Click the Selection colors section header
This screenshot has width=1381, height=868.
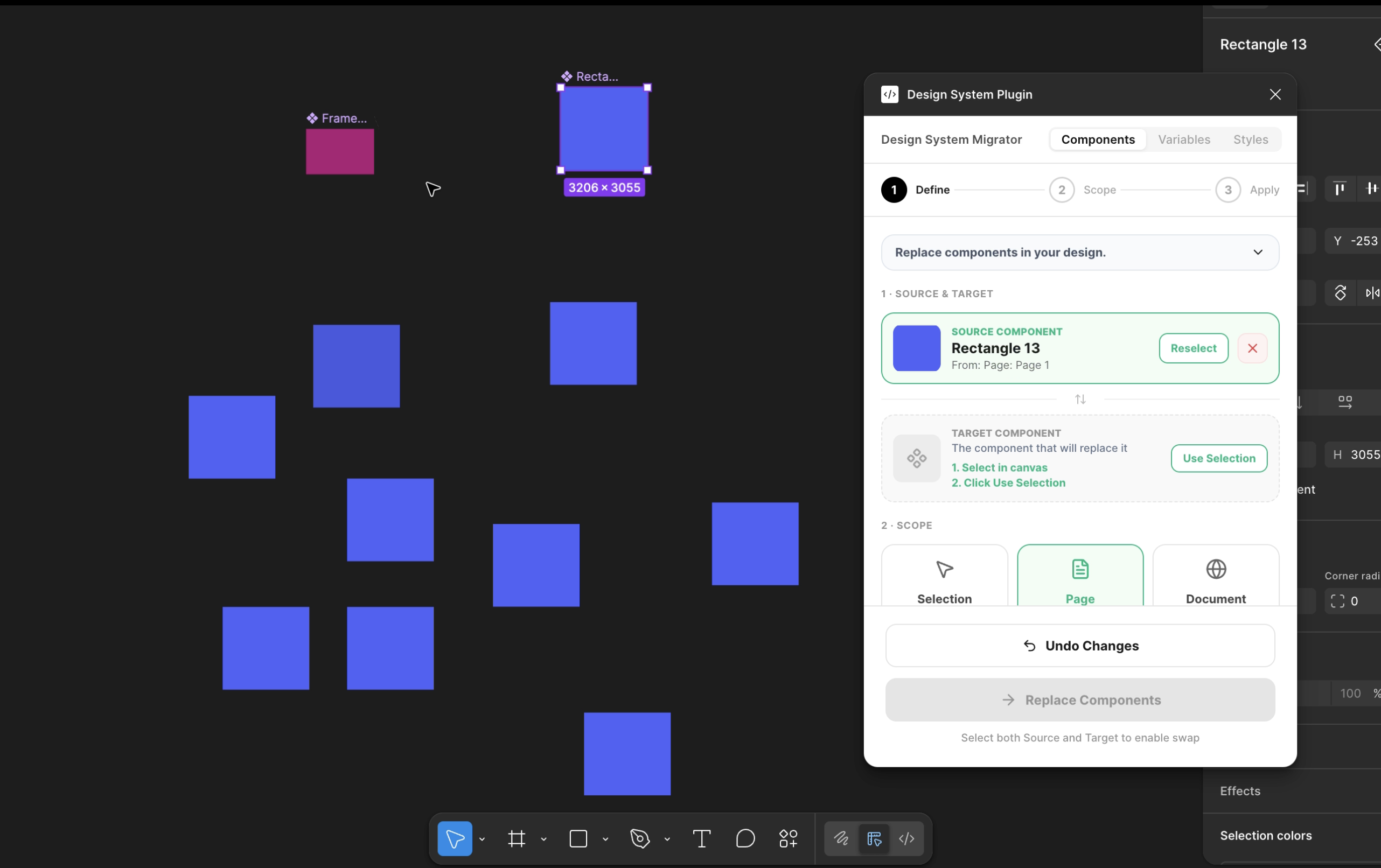coord(1265,836)
